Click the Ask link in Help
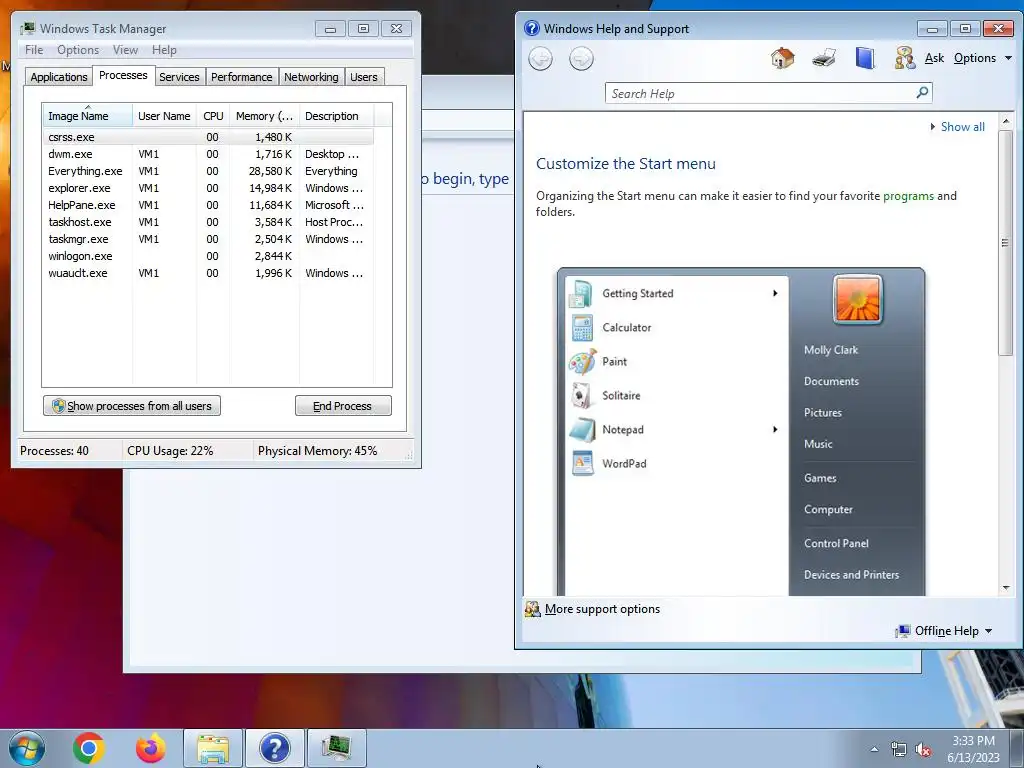The height and width of the screenshot is (768, 1024). (x=934, y=58)
